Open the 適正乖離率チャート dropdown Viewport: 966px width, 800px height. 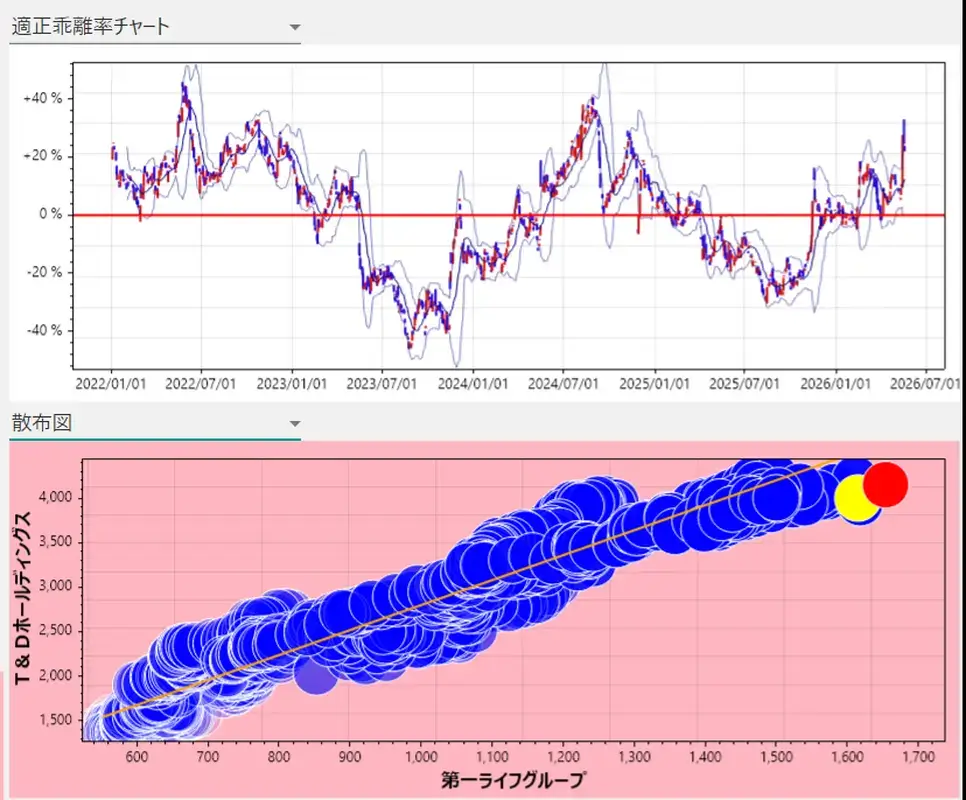click(x=155, y=27)
